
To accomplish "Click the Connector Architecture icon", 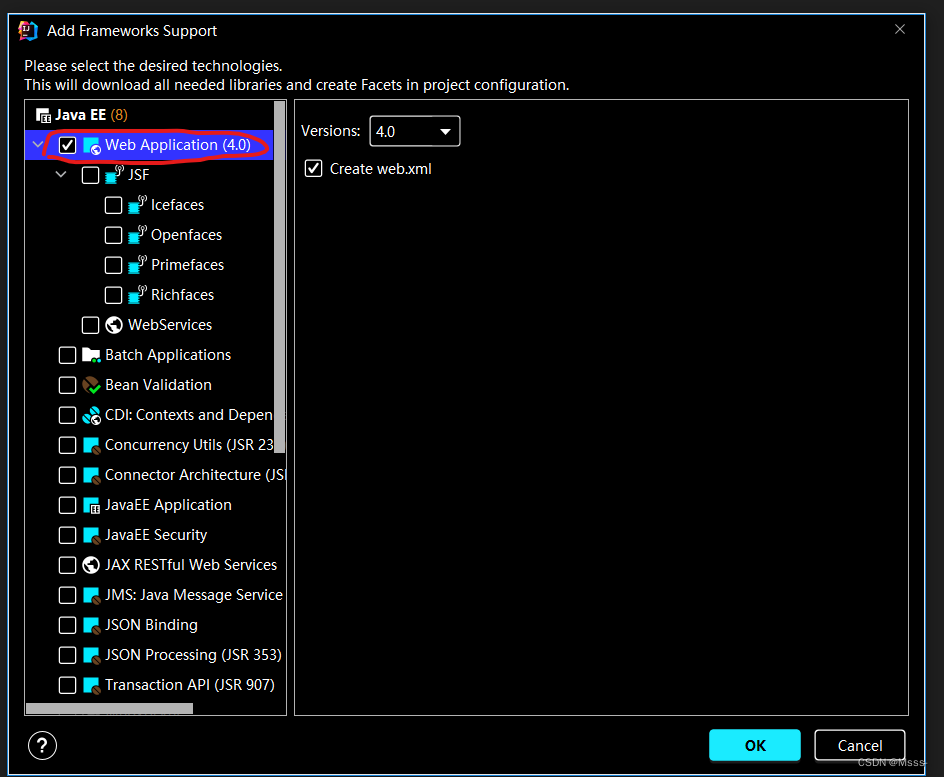I will tap(91, 475).
